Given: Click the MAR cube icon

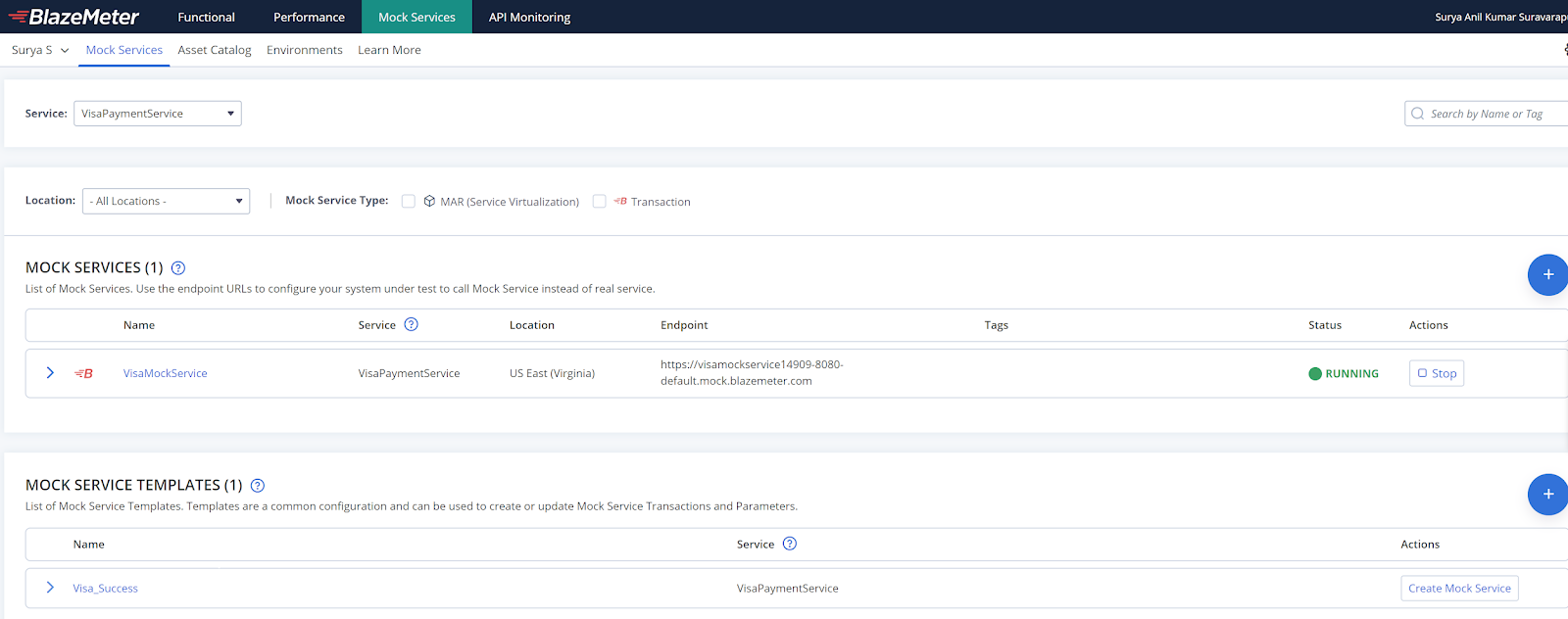Looking at the screenshot, I should (x=429, y=201).
